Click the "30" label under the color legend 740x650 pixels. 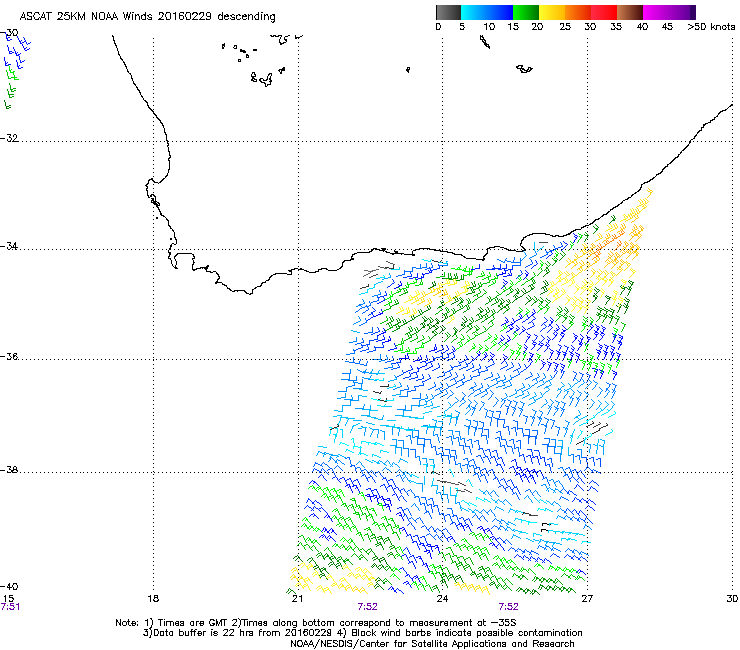pyautogui.click(x=590, y=27)
